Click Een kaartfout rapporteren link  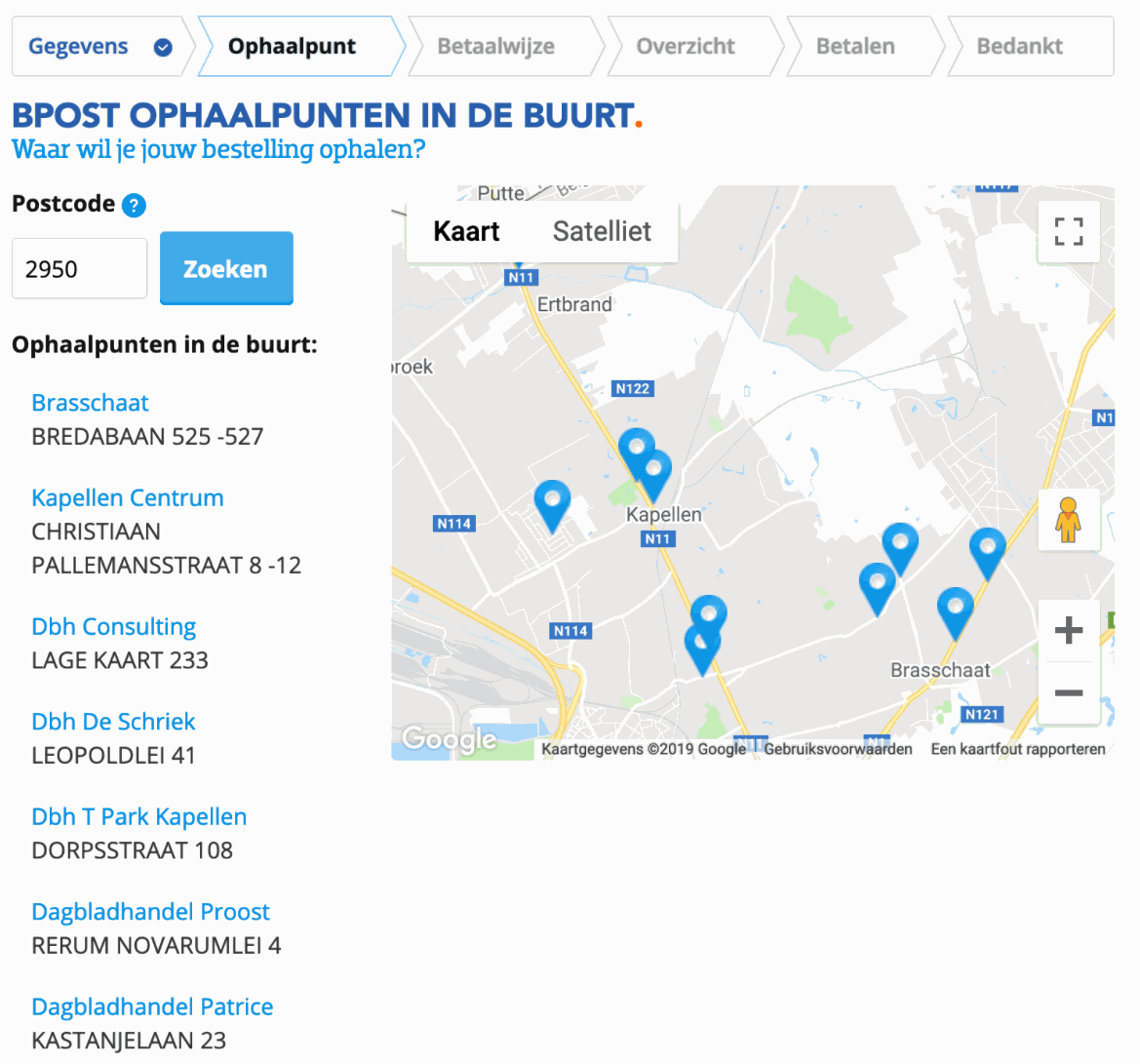tap(1018, 749)
